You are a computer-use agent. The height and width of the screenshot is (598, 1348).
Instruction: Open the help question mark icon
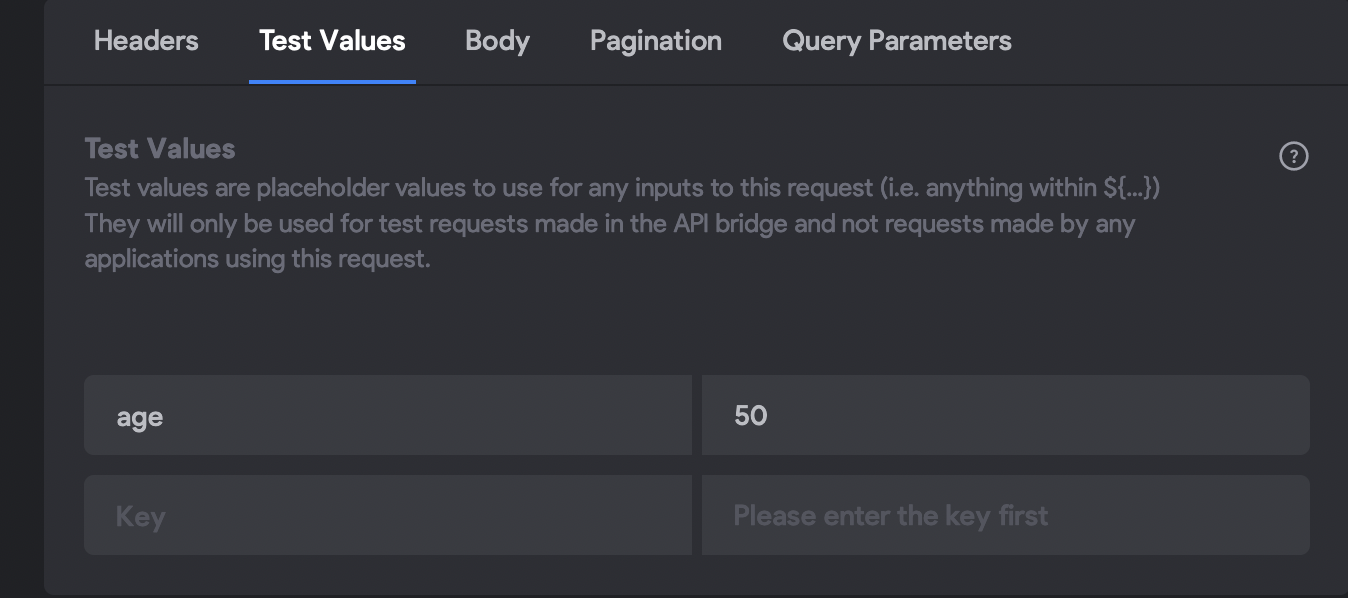[x=1293, y=156]
